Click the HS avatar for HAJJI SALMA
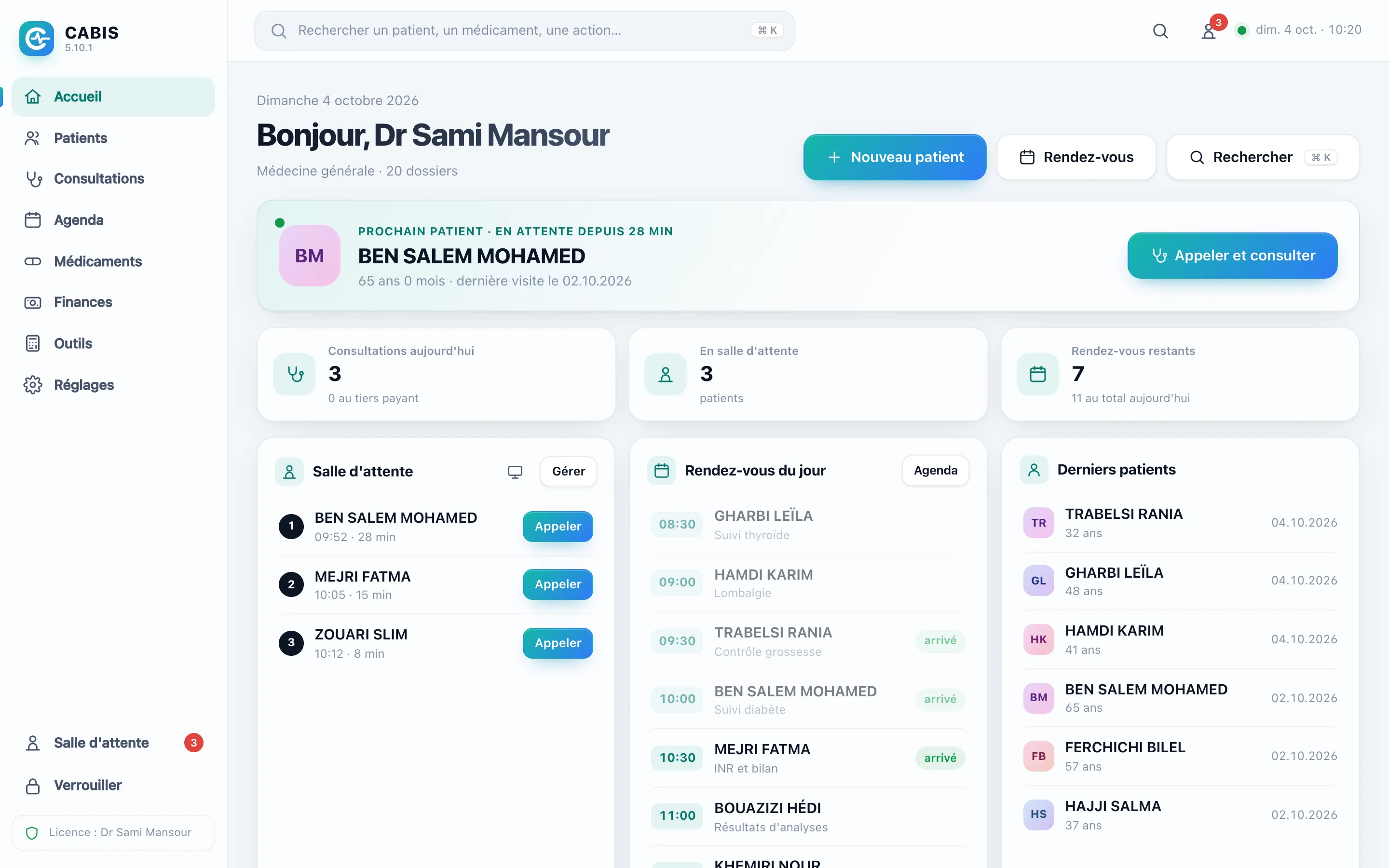 tap(1038, 814)
